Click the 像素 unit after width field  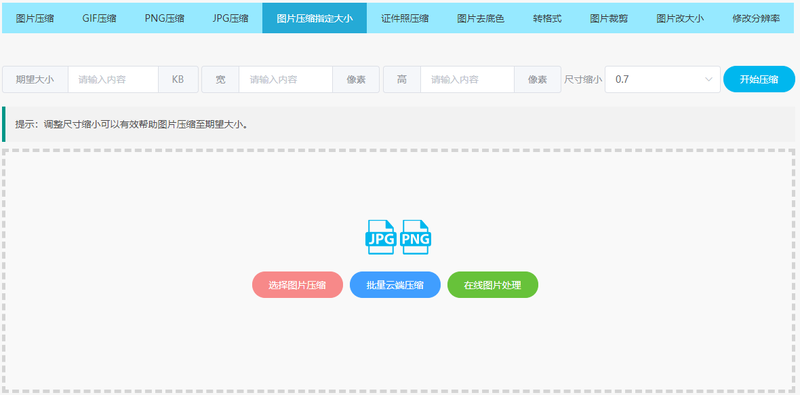pos(356,80)
